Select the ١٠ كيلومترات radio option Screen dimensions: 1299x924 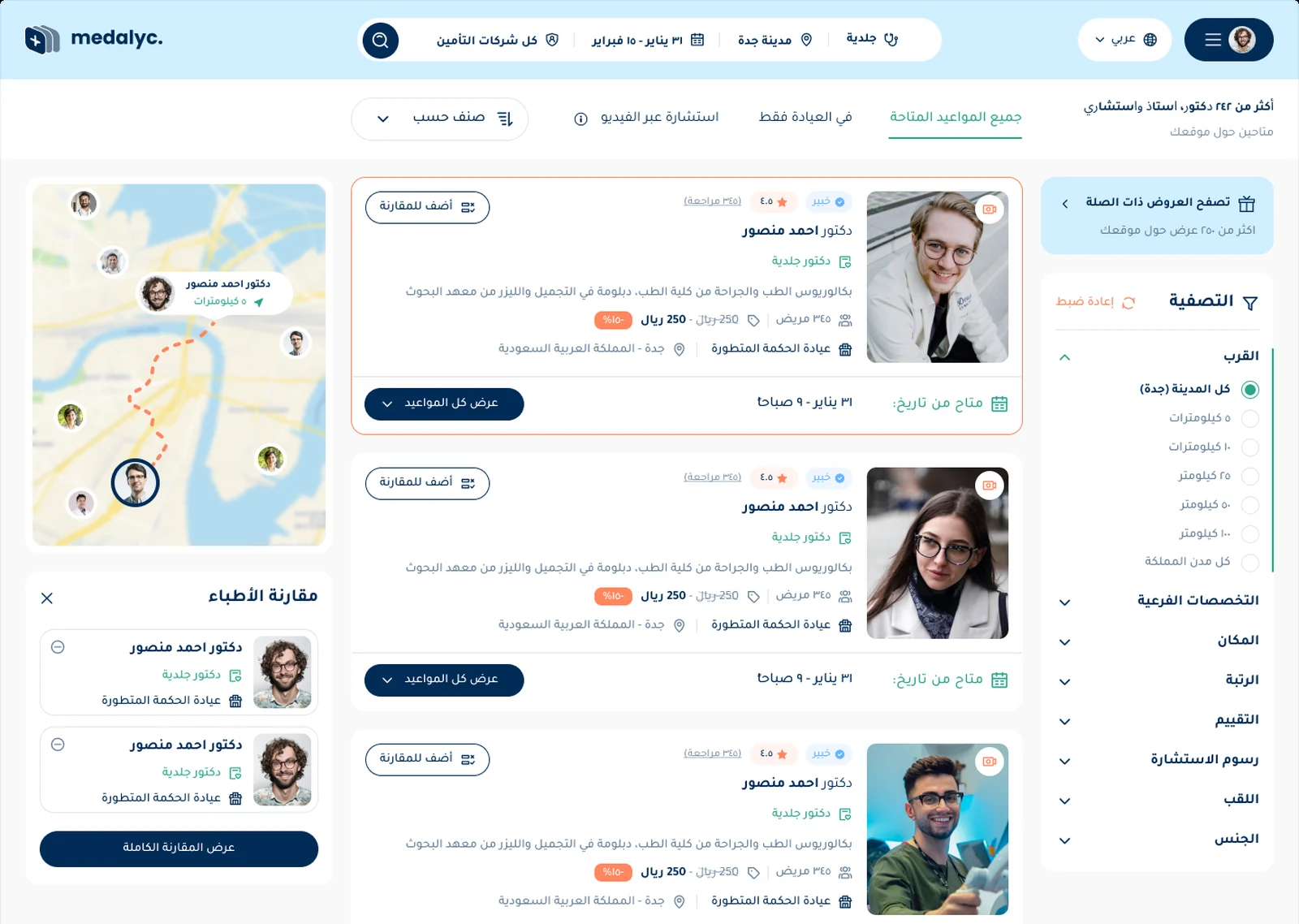(x=1250, y=447)
